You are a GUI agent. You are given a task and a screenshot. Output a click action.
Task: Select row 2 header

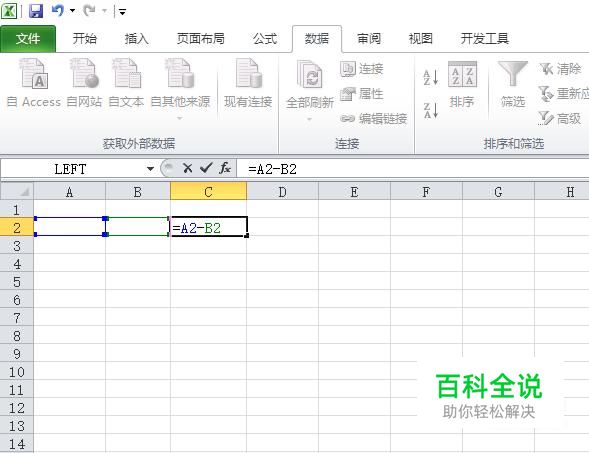(17, 227)
